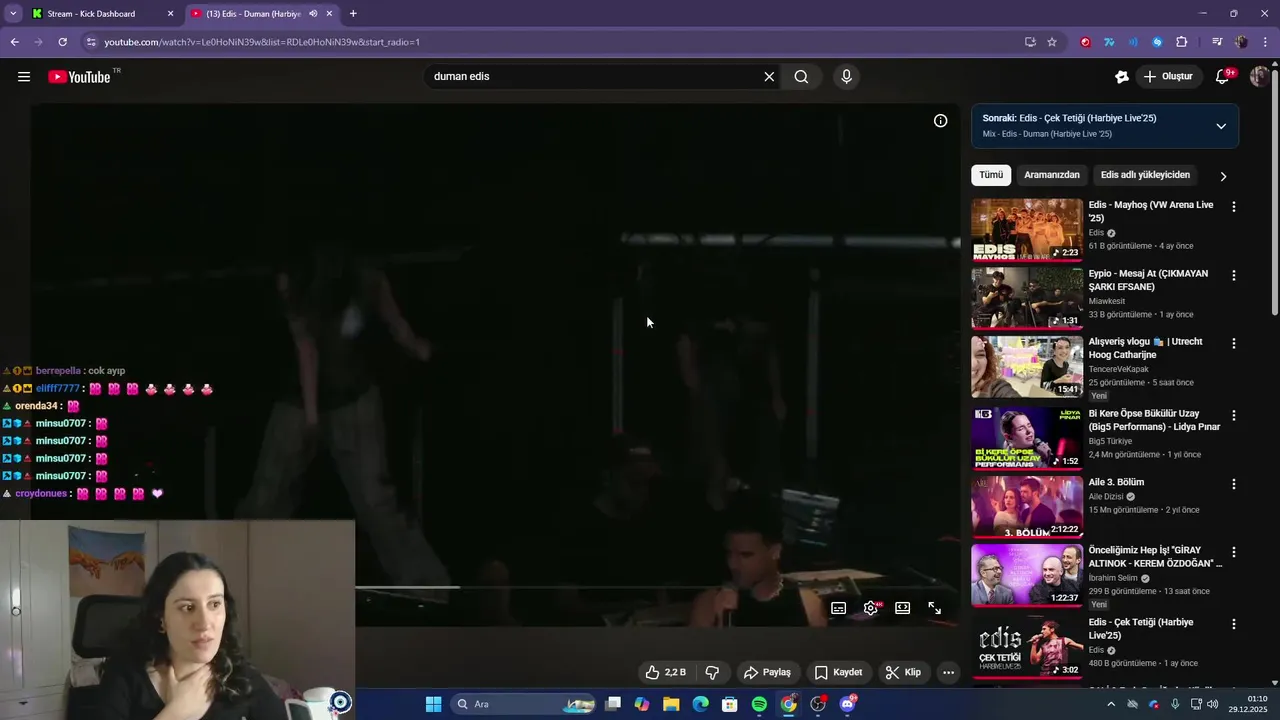Click the taskbar Ara search box
Viewport: 1280px width, 720px height.
(x=524, y=704)
